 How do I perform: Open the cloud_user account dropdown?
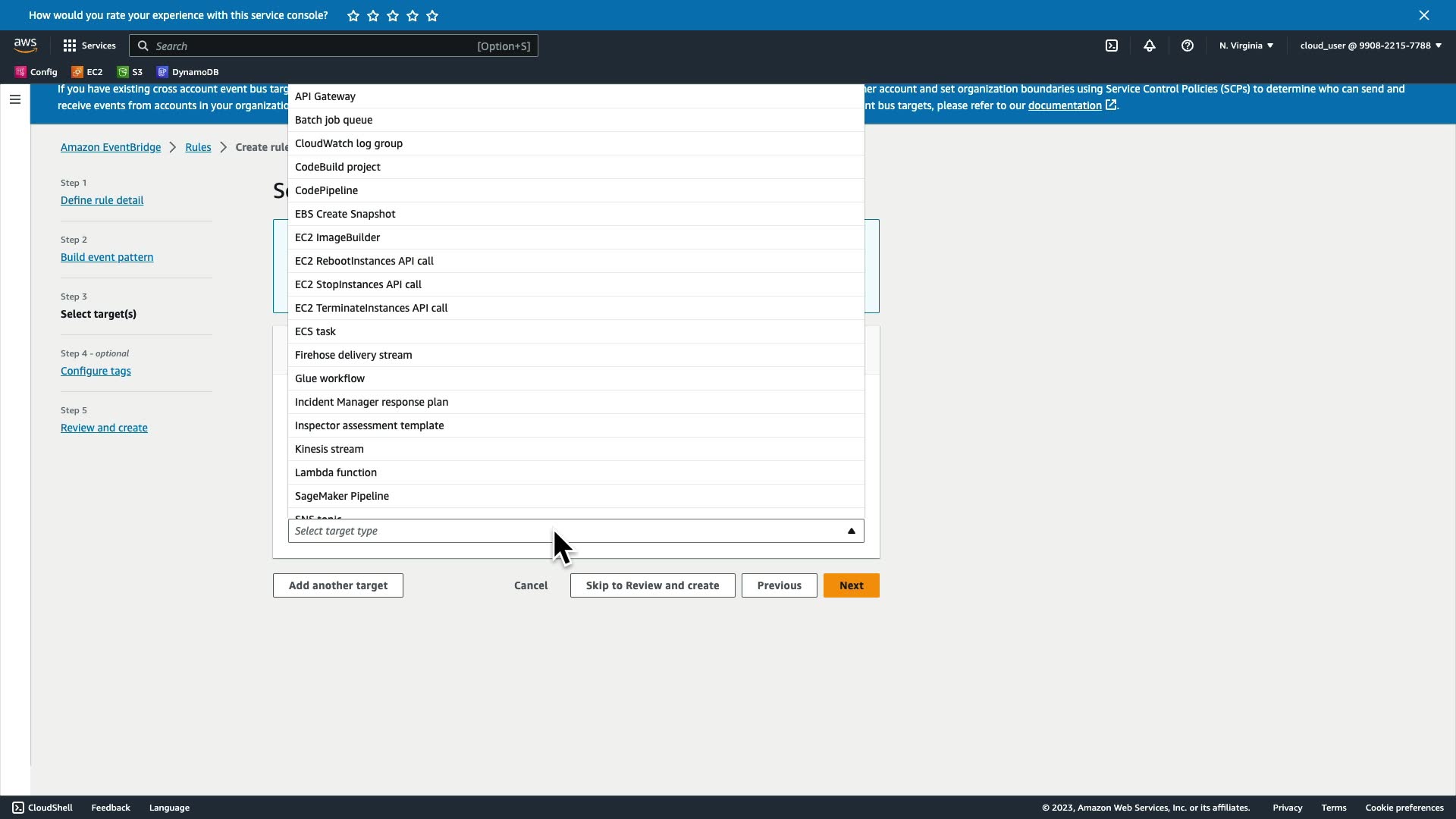(1370, 45)
